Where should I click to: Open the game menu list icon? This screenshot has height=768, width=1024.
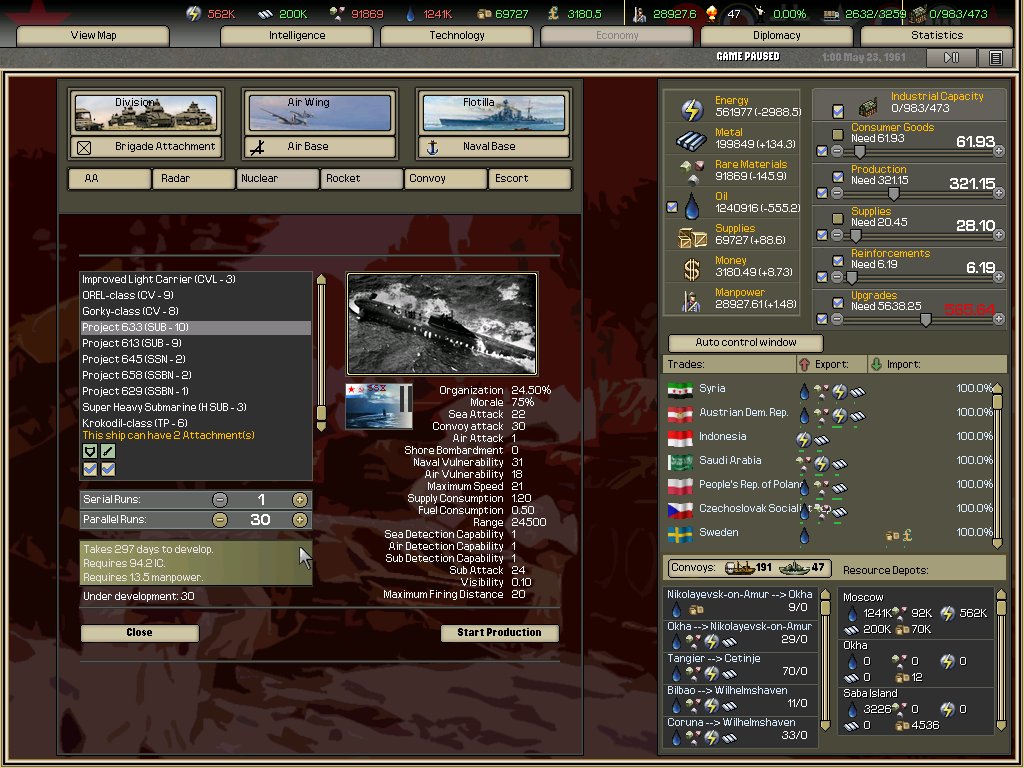pos(995,58)
